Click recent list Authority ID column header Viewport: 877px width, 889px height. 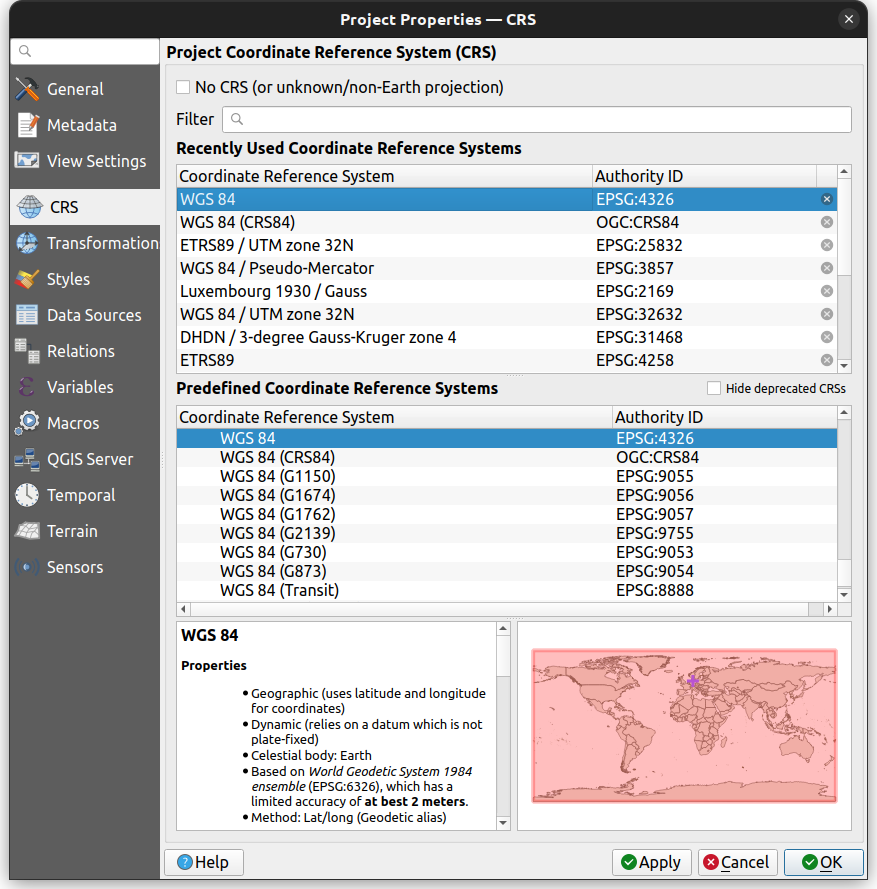(x=704, y=176)
